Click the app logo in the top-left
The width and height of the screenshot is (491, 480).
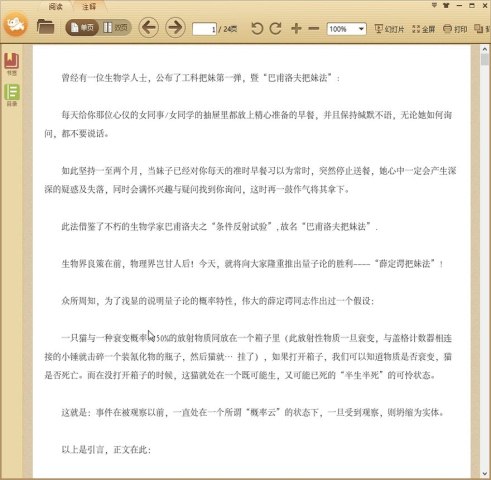(x=15, y=25)
